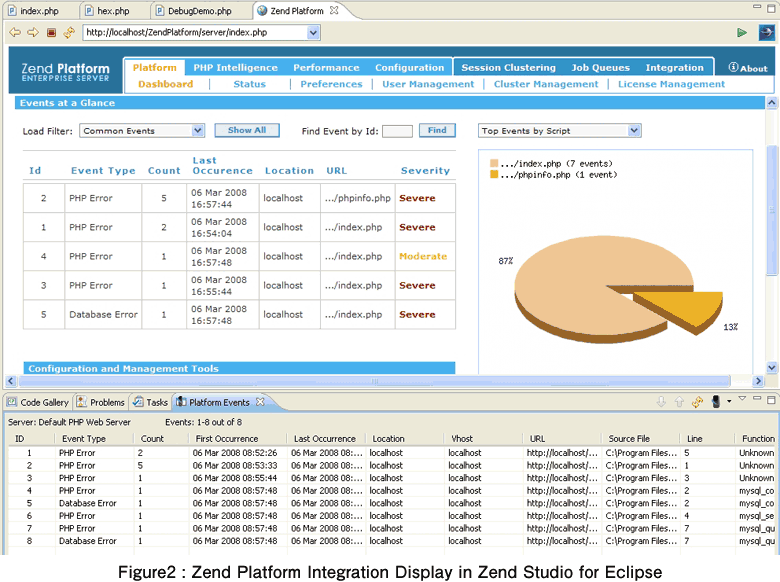This screenshot has height=582, width=780.
Task: Sort events by the Count column header
Action: 164,171
